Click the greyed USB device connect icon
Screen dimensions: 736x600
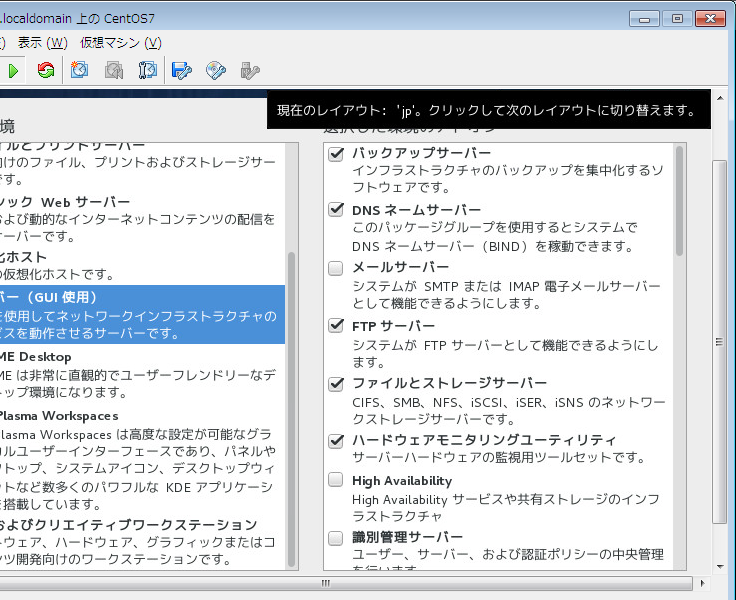point(250,70)
